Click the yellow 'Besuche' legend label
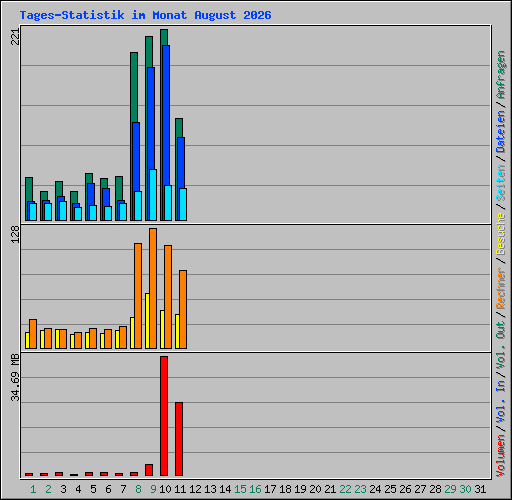512x500 pixels. (x=501, y=234)
